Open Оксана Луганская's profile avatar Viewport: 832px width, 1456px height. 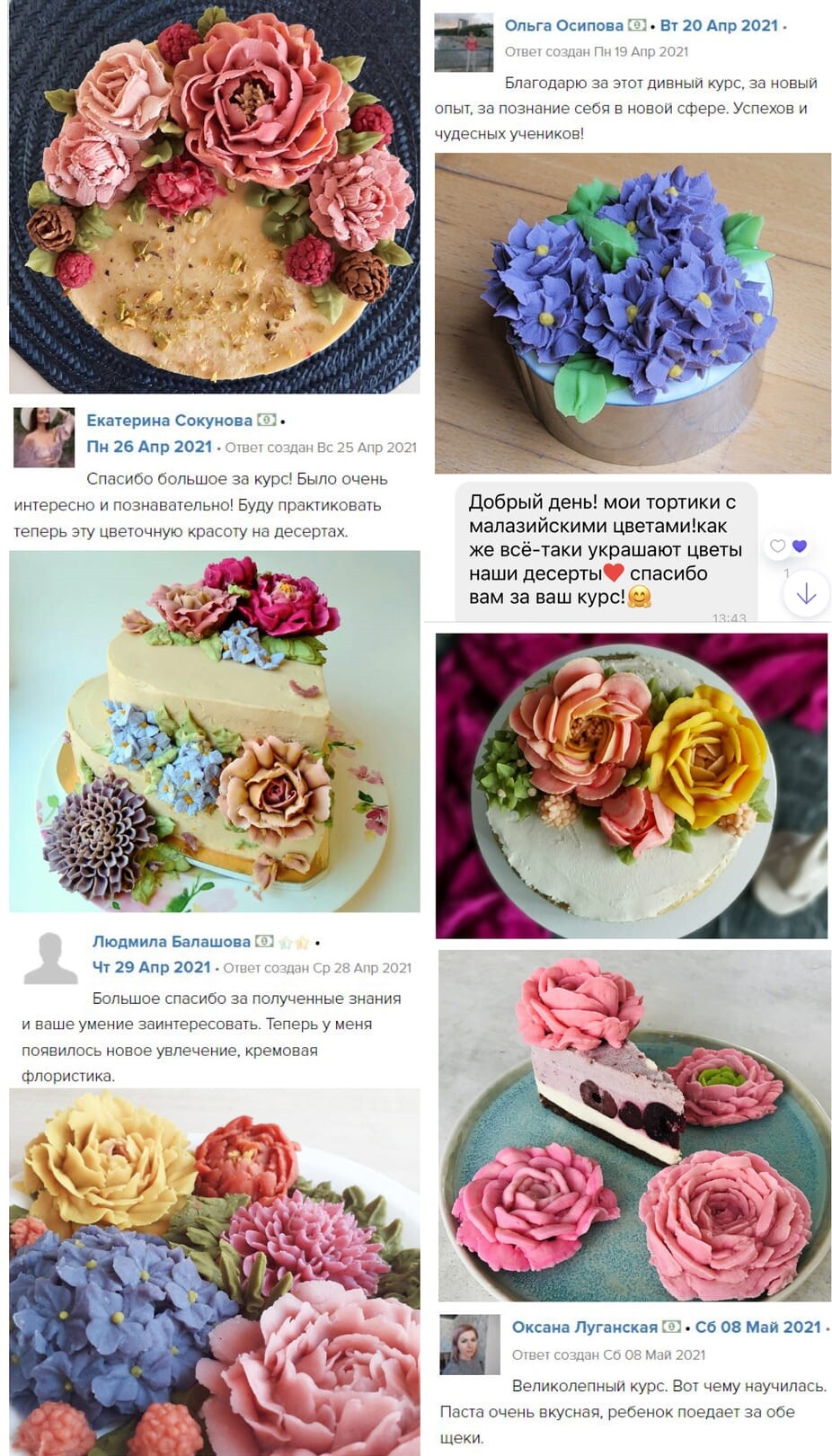click(470, 1345)
